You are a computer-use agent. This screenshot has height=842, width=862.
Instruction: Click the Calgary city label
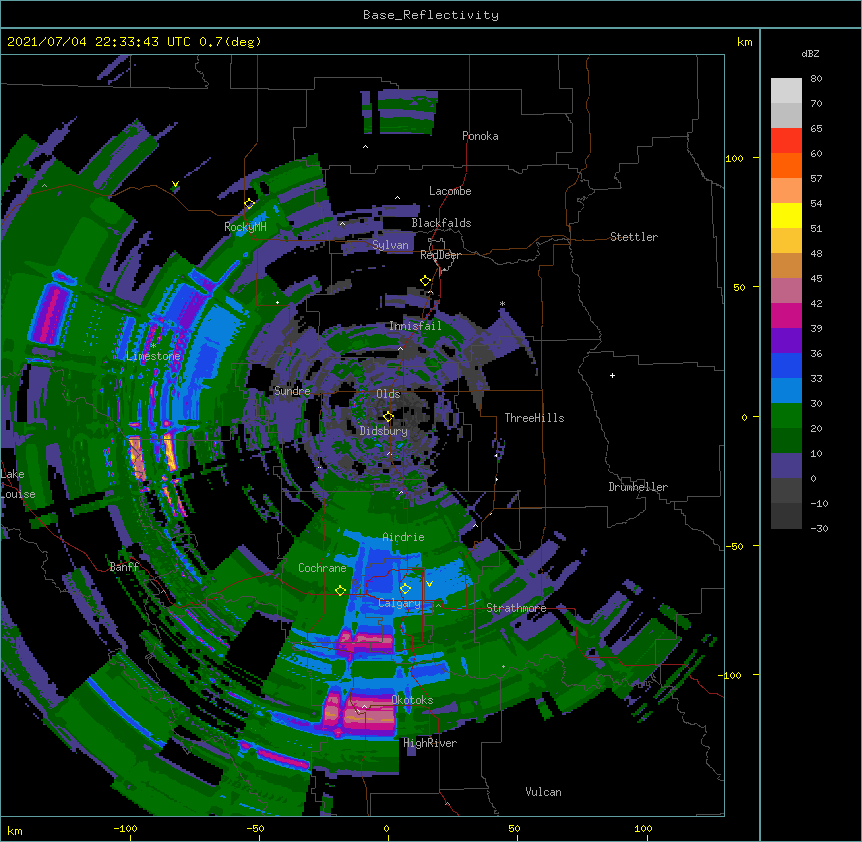399,603
